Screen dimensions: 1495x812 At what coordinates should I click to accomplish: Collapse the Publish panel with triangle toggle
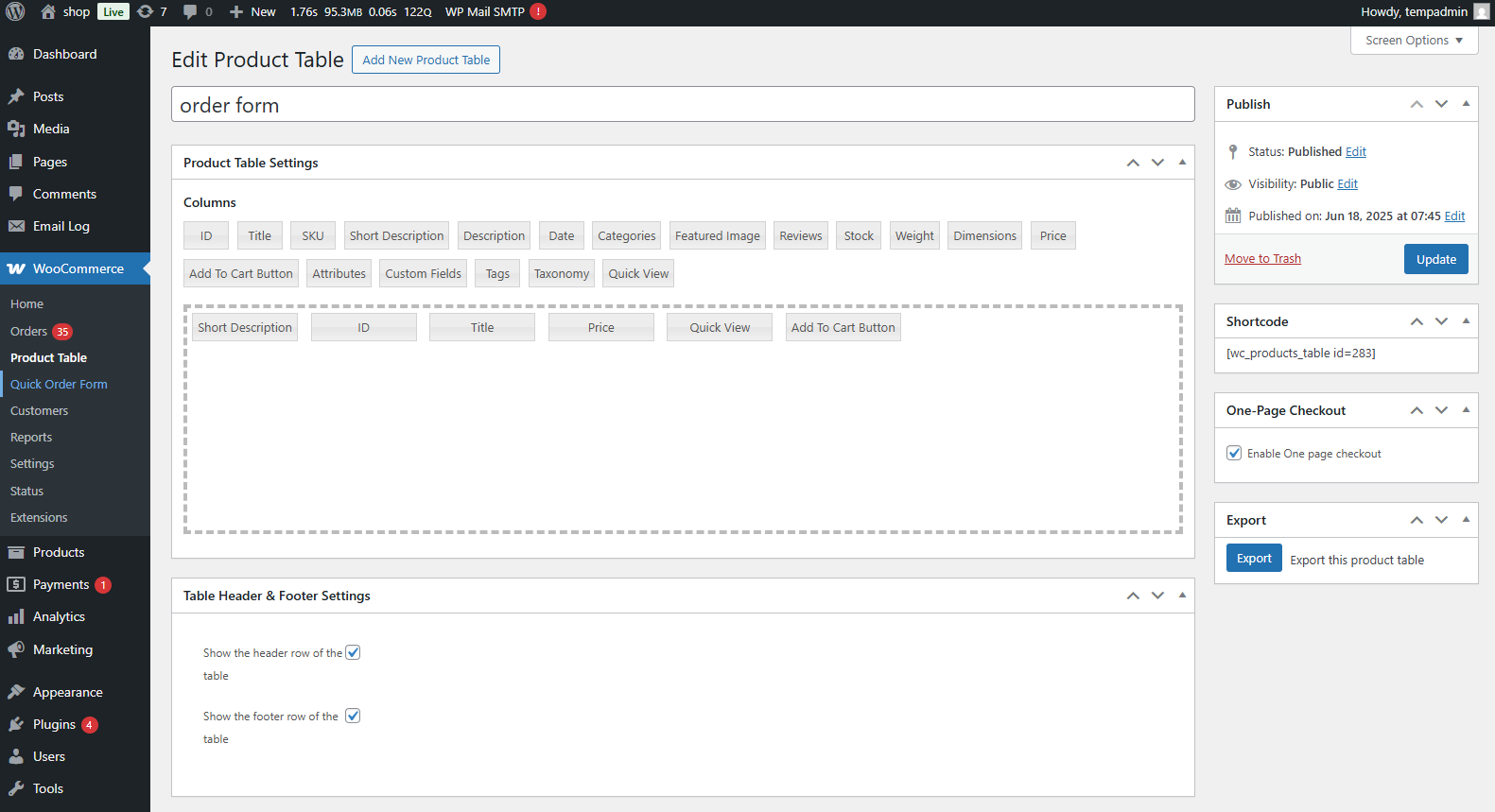pos(1466,104)
